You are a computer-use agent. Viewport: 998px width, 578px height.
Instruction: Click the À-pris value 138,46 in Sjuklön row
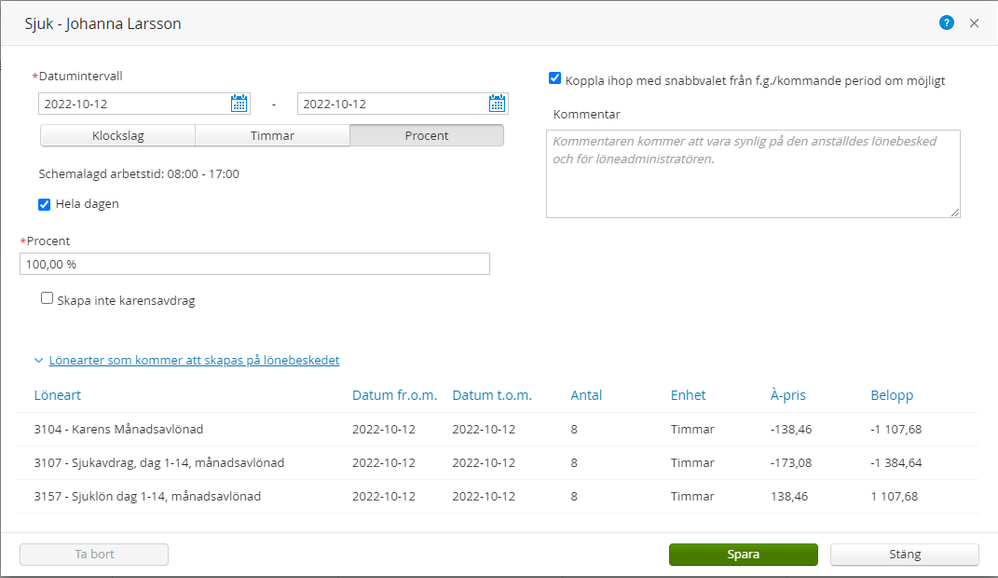pyautogui.click(x=789, y=497)
